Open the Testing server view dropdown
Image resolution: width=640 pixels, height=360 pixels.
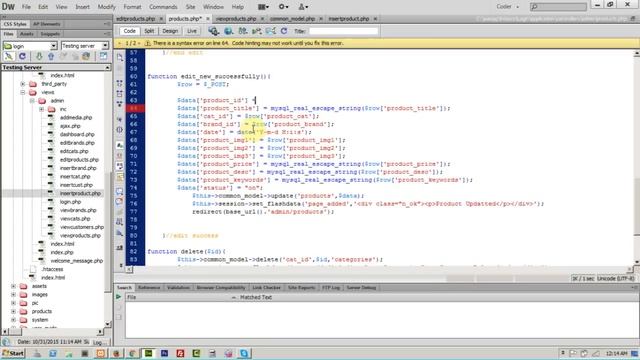point(105,46)
